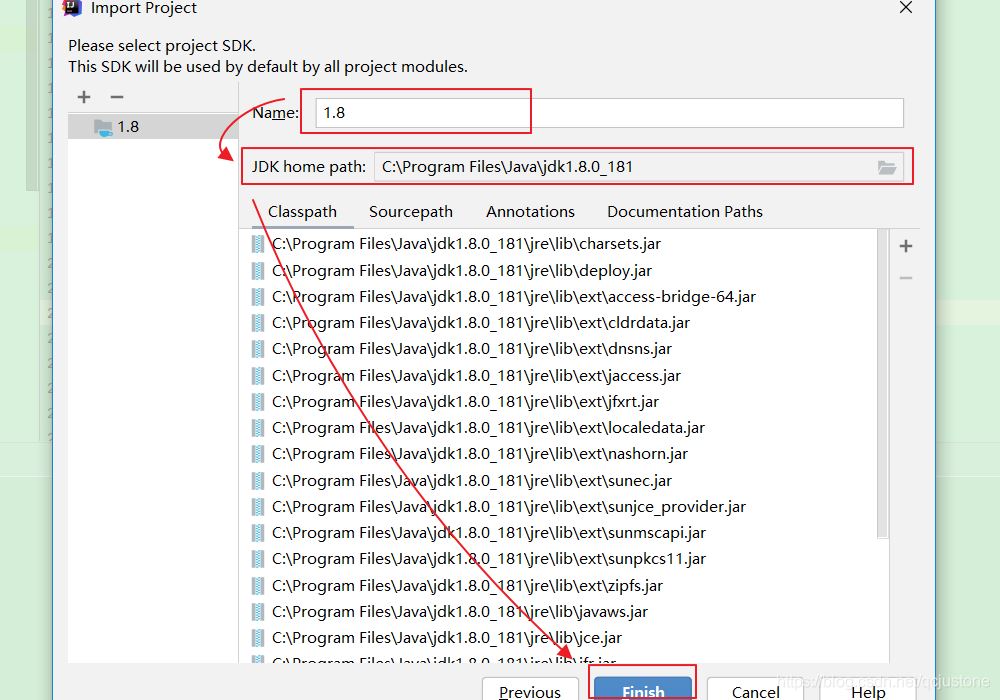Image resolution: width=1000 pixels, height=700 pixels.
Task: Close the Import Project dialog
Action: (906, 8)
